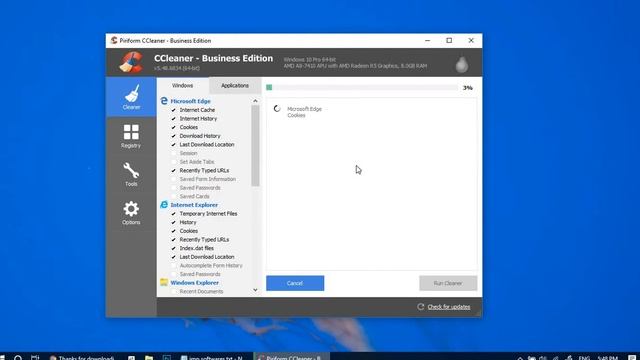
Task: Click the cleaner list vertical scrollbar thumb
Action: (x=256, y=146)
